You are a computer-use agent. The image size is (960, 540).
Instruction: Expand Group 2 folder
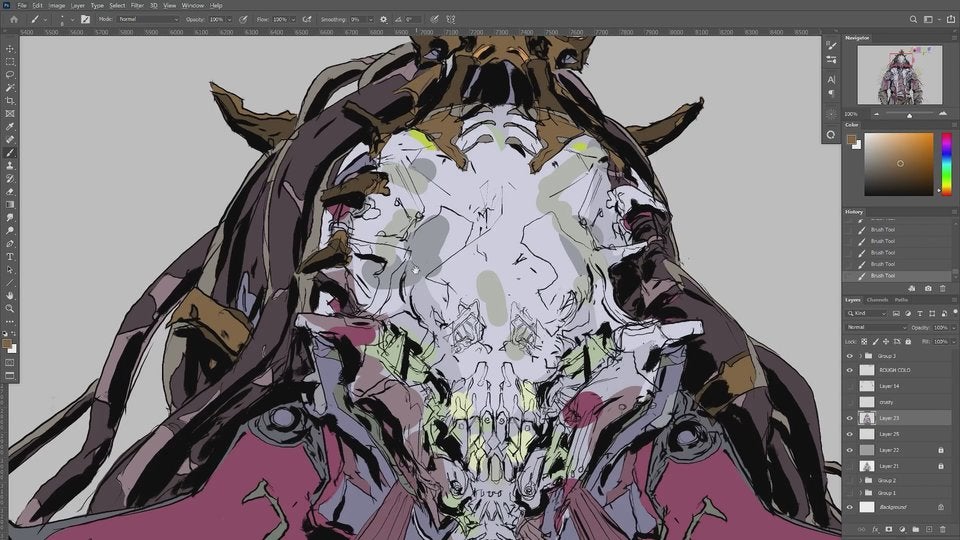pos(860,481)
